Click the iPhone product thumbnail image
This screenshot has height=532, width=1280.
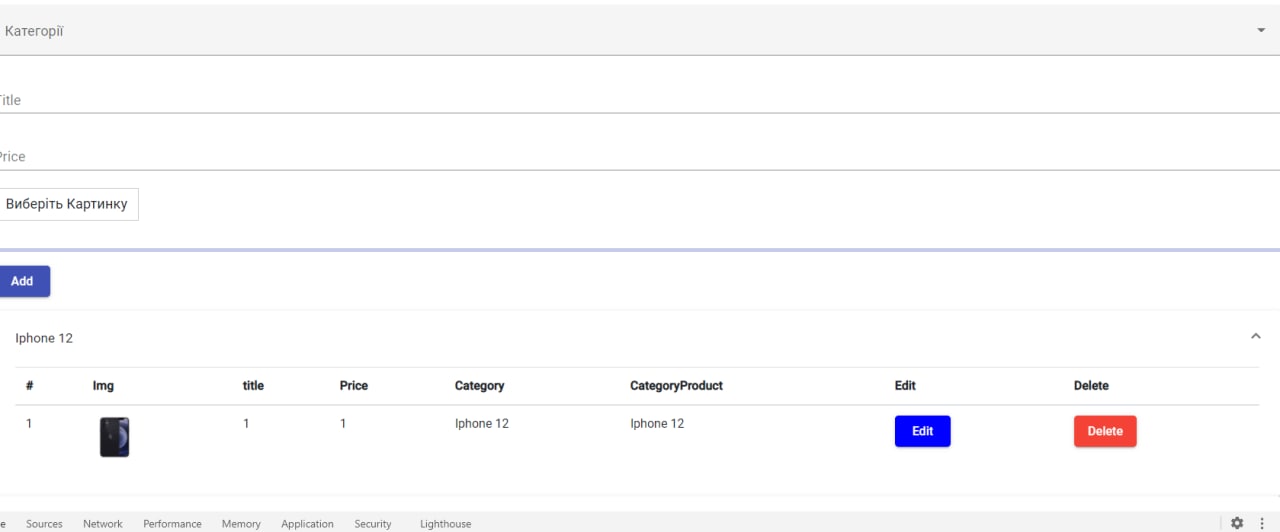point(114,437)
